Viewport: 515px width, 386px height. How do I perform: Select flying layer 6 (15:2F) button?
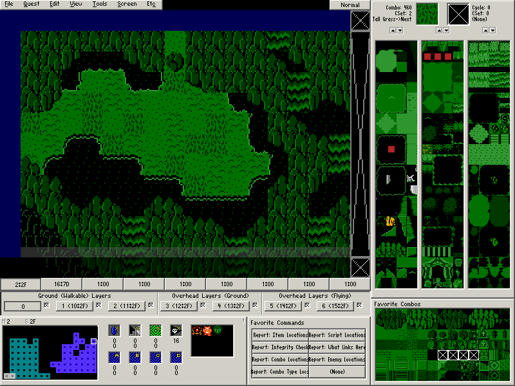335,306
